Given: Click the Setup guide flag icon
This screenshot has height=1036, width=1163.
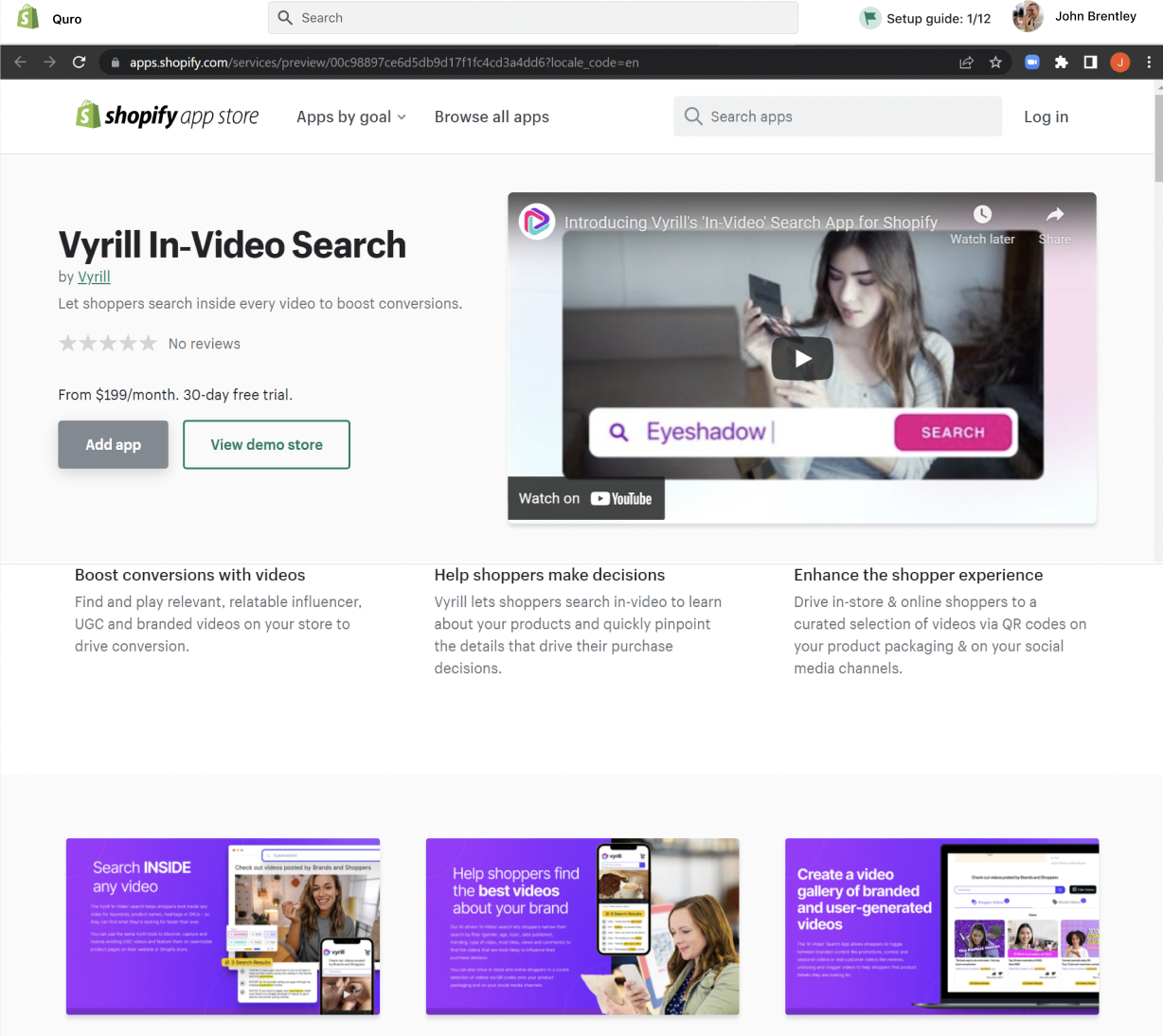Looking at the screenshot, I should pos(870,18).
